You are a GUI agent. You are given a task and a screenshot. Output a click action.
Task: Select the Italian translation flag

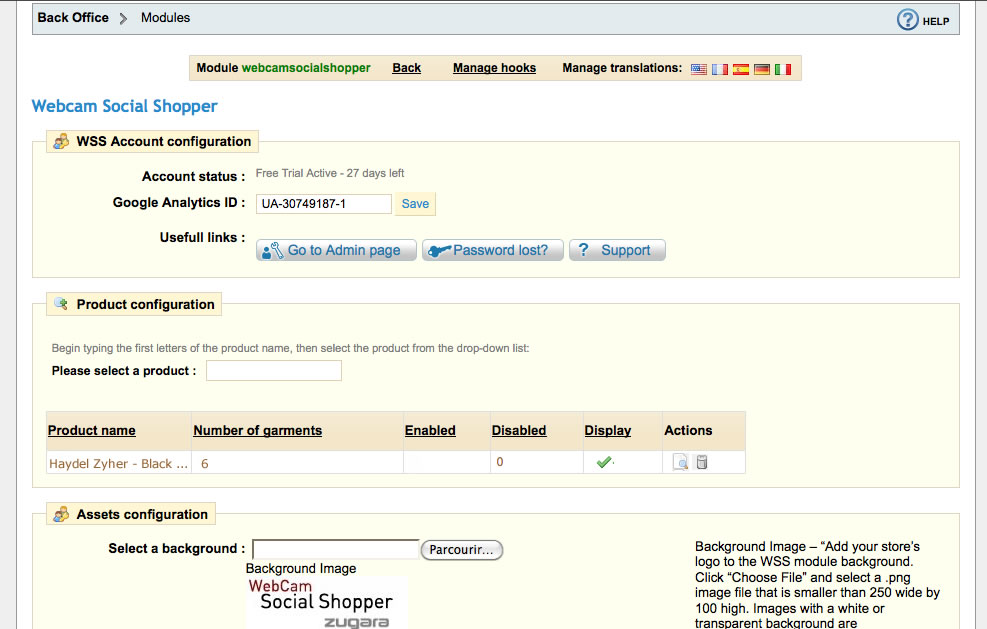point(782,69)
